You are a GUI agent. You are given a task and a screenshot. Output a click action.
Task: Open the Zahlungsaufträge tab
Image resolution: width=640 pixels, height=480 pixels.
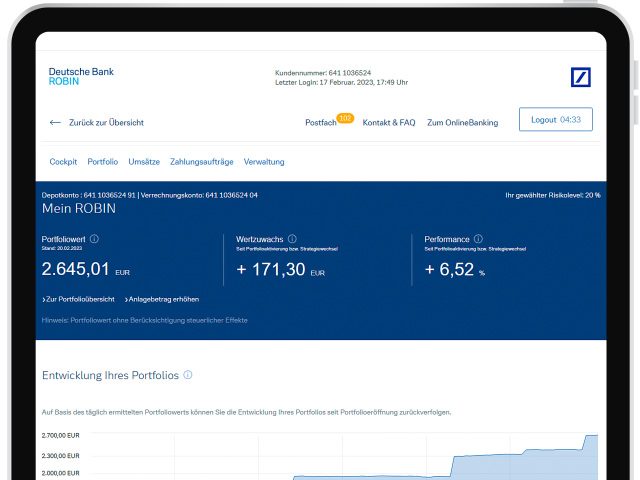pos(202,162)
